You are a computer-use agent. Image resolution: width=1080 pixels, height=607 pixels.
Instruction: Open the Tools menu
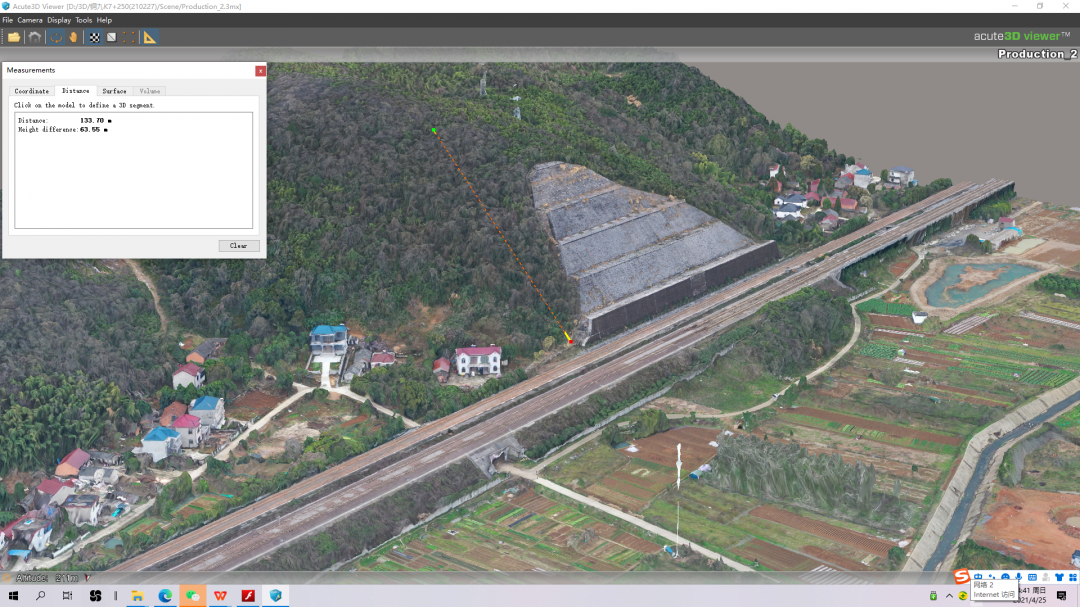84,20
